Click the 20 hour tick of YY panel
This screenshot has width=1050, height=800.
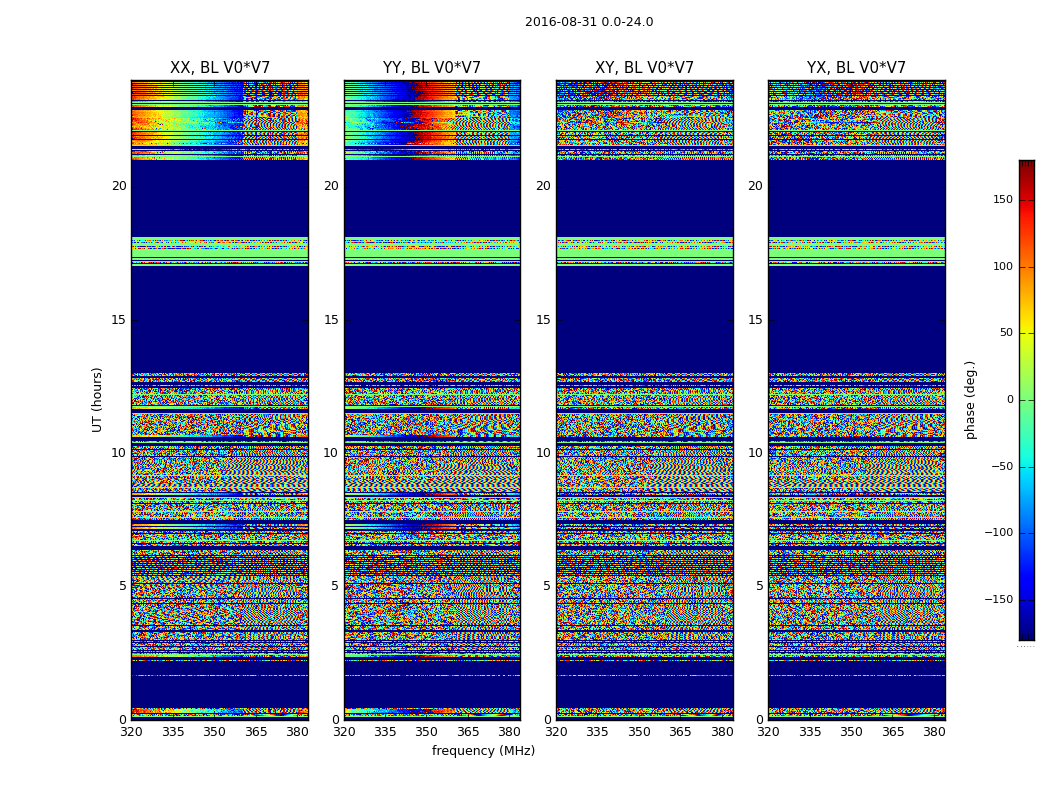[331, 186]
